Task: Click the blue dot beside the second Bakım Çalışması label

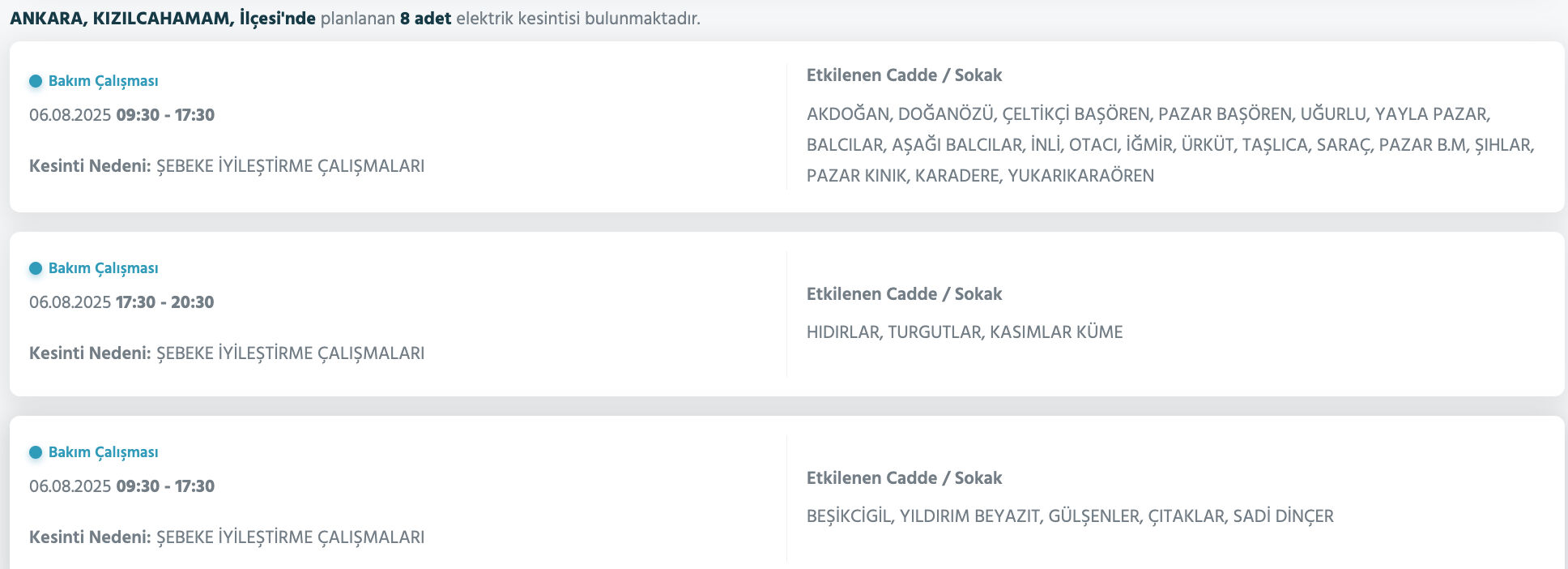Action: [34, 268]
